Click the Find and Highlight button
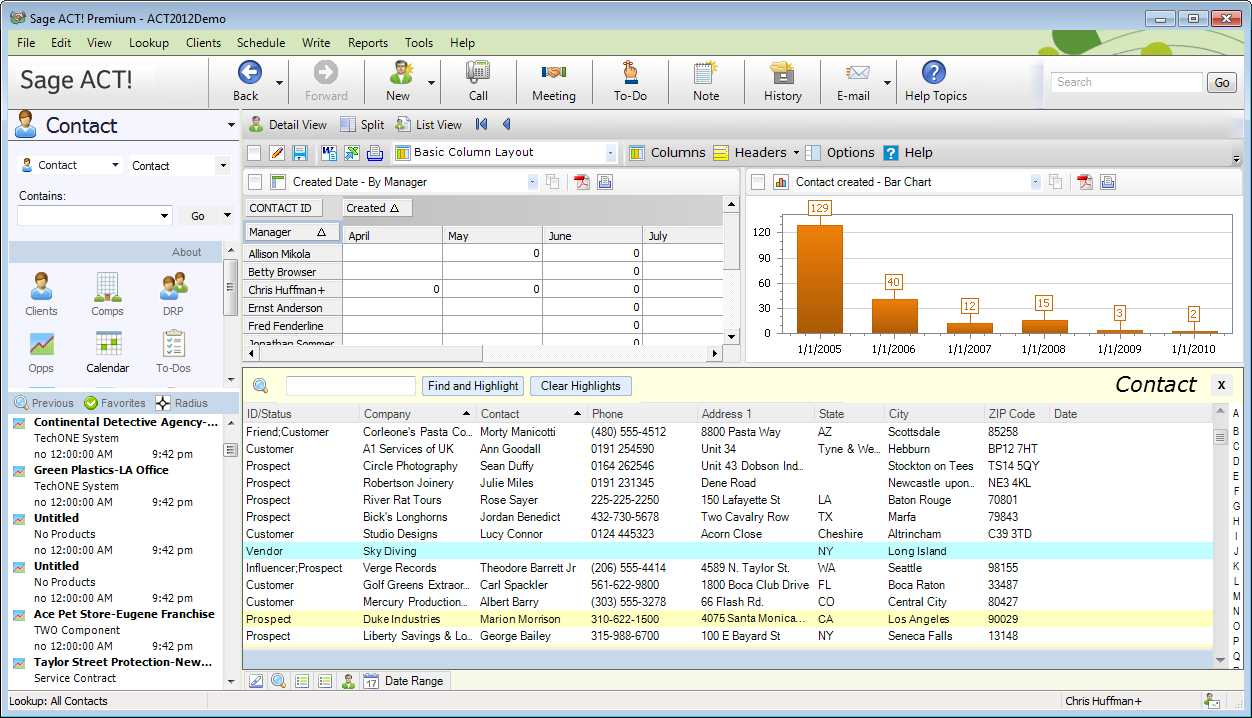1252x718 pixels. [x=473, y=386]
